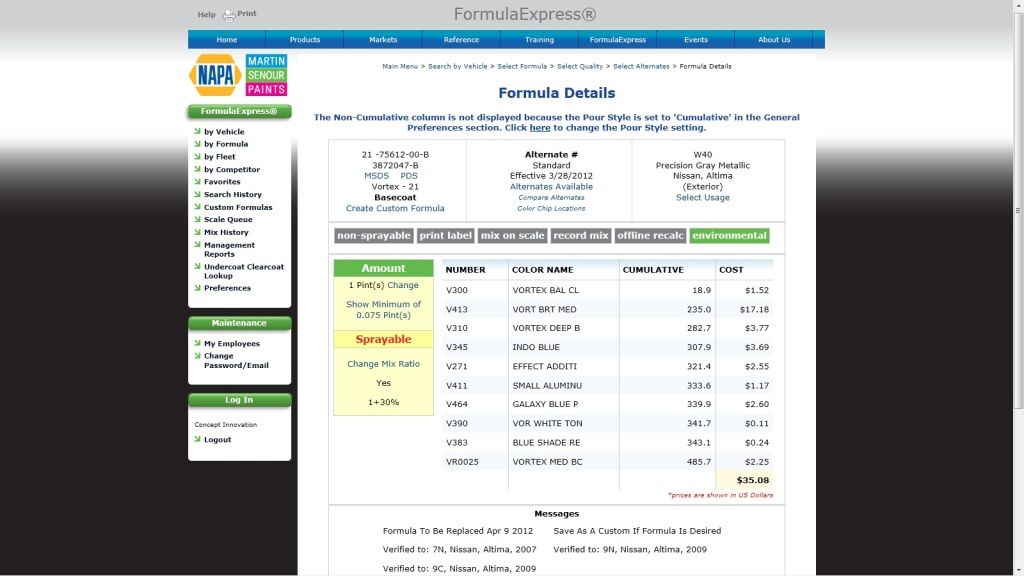Image resolution: width=1024 pixels, height=576 pixels.
Task: Open Preferences in sidebar
Action: (227, 287)
